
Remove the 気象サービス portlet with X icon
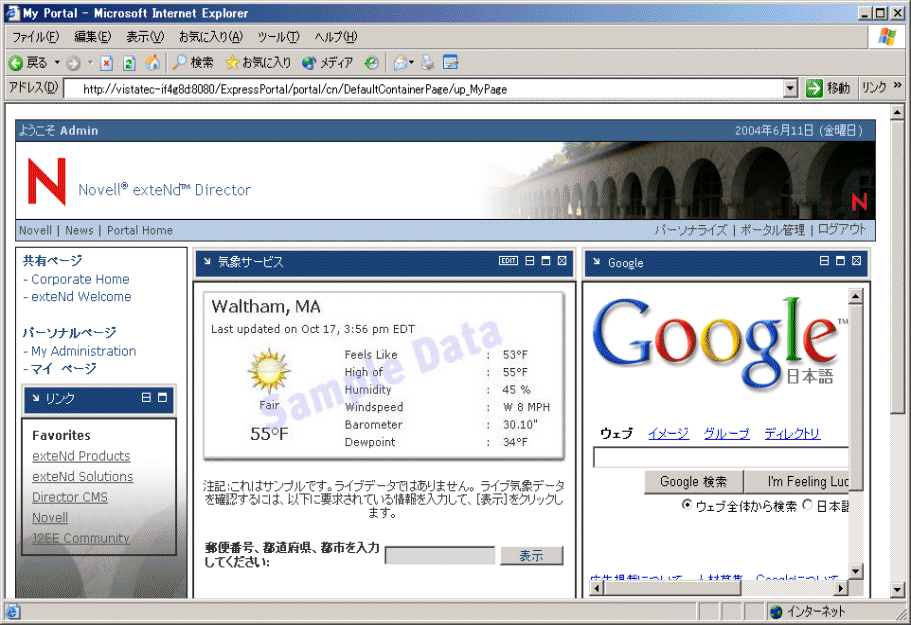pos(562,261)
